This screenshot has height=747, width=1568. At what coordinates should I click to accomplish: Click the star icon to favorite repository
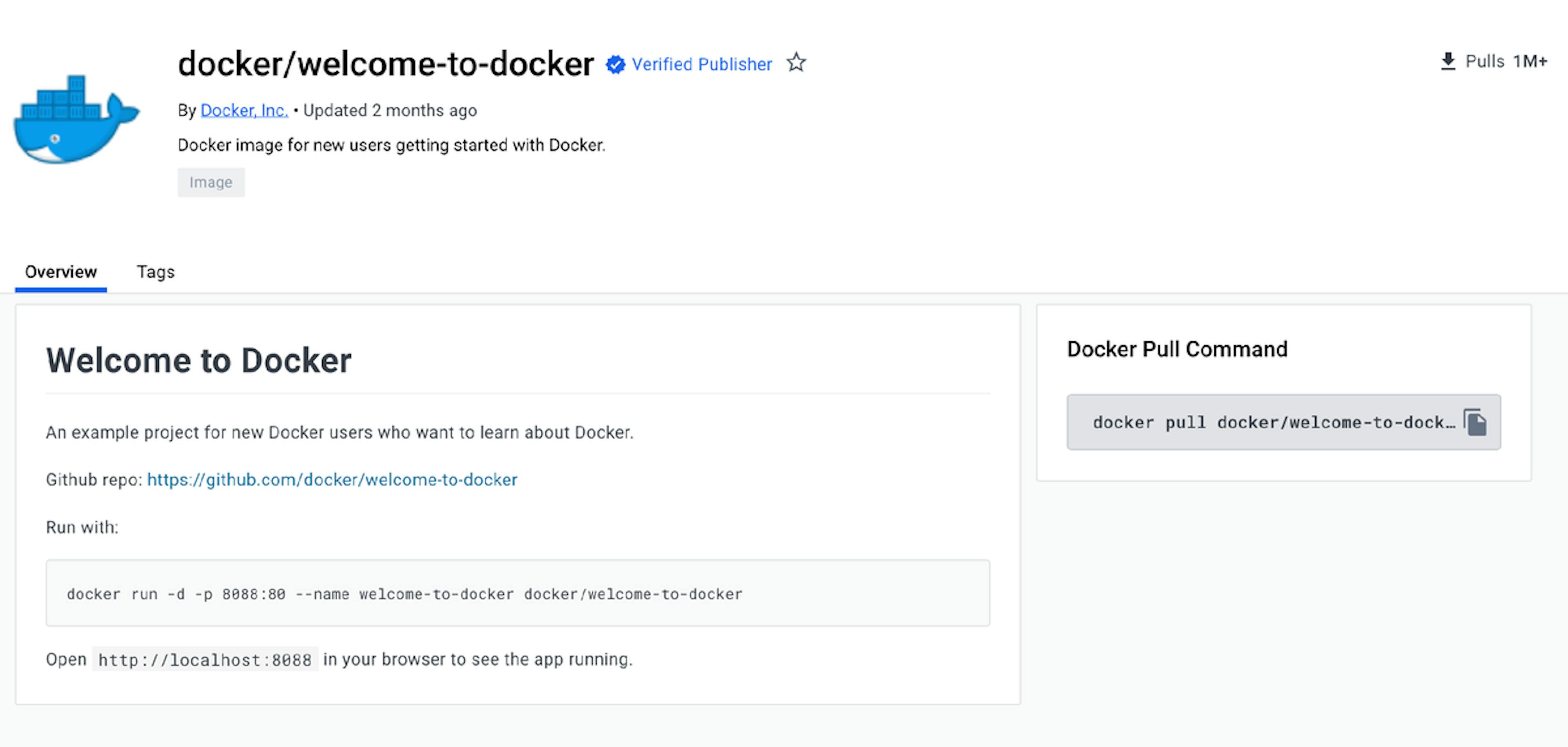(795, 62)
